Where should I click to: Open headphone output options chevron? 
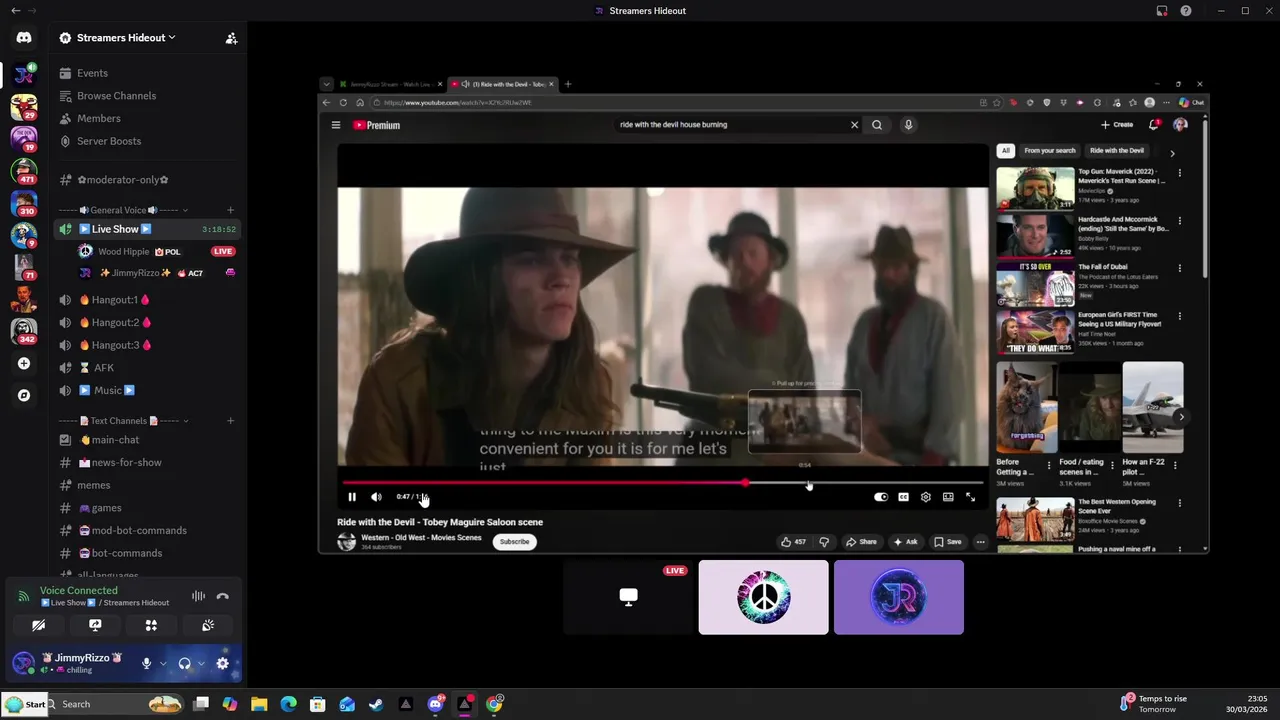tap(201, 663)
